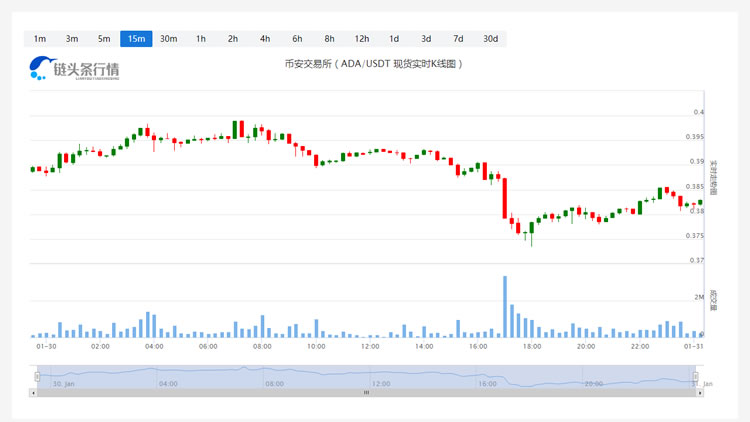This screenshot has width=750, height=422.
Task: Click the 0.4 price axis label
Action: pyautogui.click(x=699, y=112)
